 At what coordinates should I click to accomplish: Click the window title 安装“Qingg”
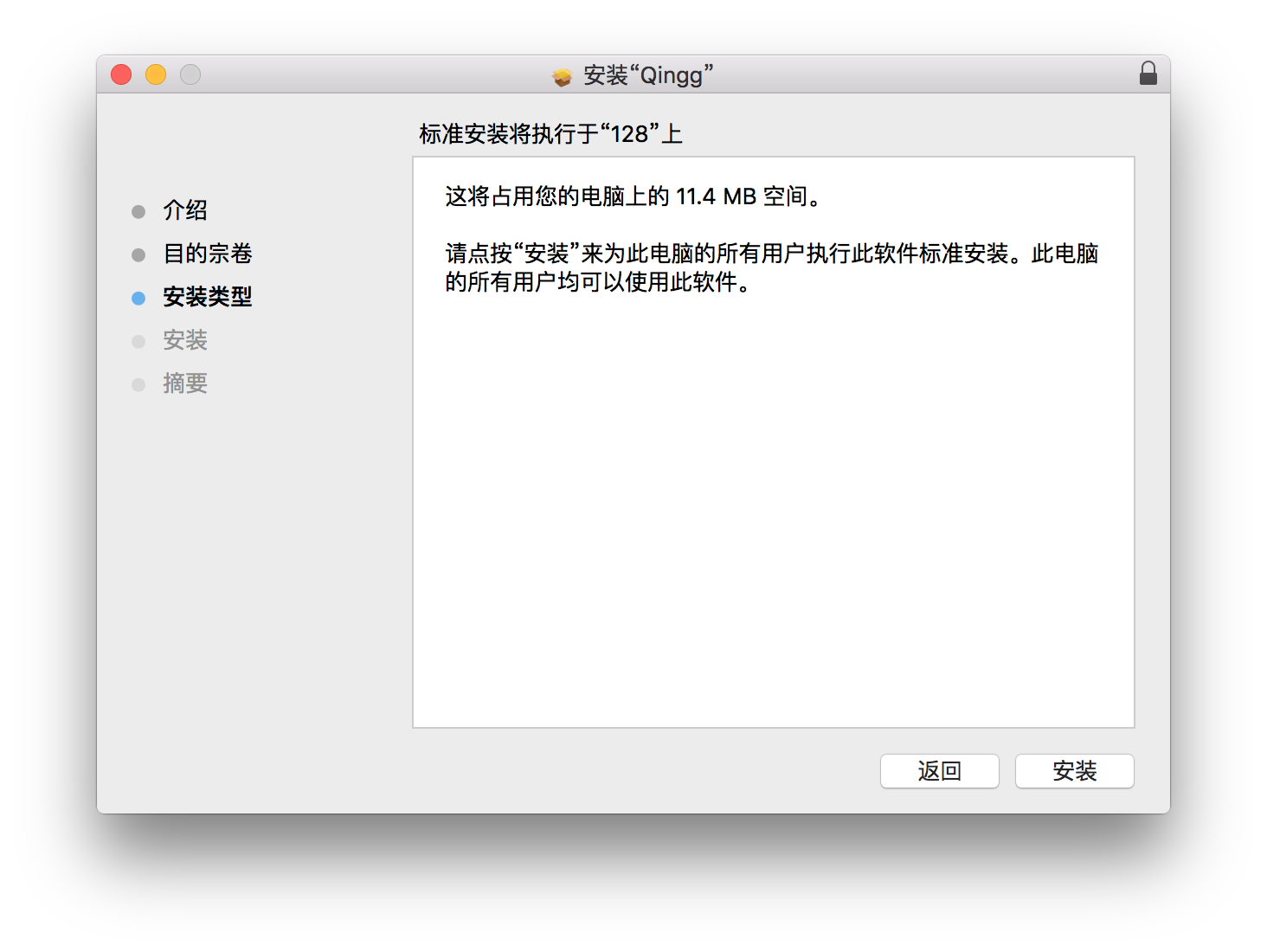pos(648,75)
